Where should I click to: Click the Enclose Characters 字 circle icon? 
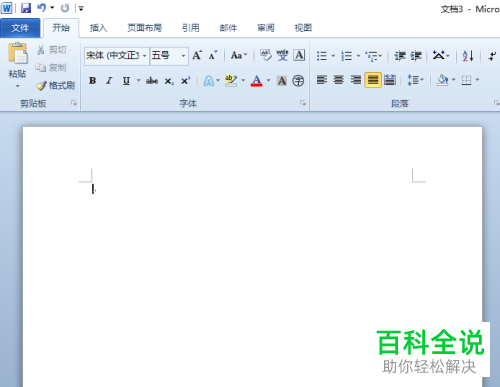tap(298, 81)
